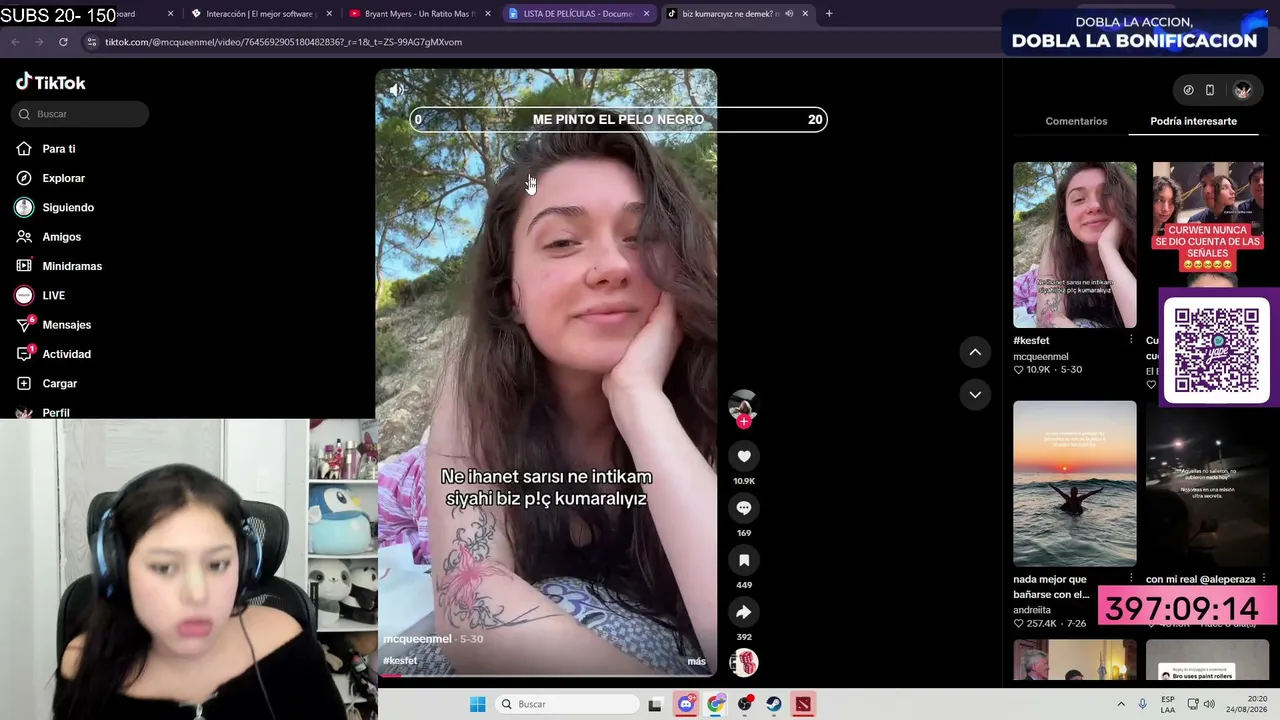Click the Windows taskbar Buscar box
This screenshot has height=720, width=1280.
(x=568, y=704)
